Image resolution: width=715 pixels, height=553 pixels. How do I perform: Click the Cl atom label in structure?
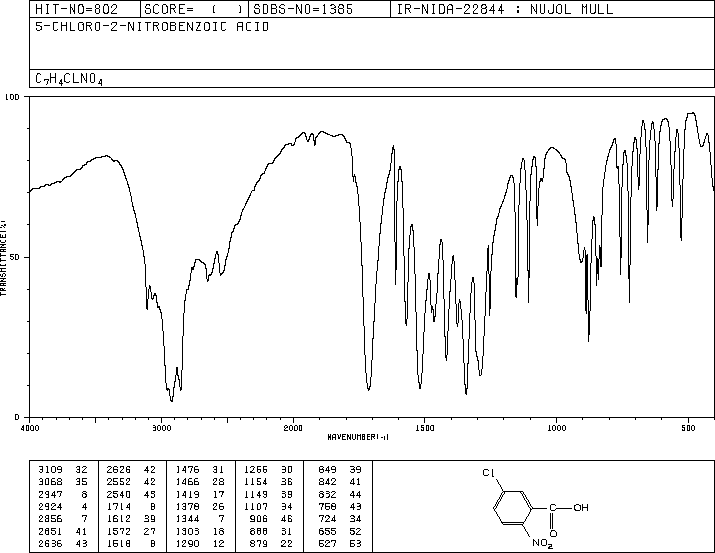coord(488,473)
